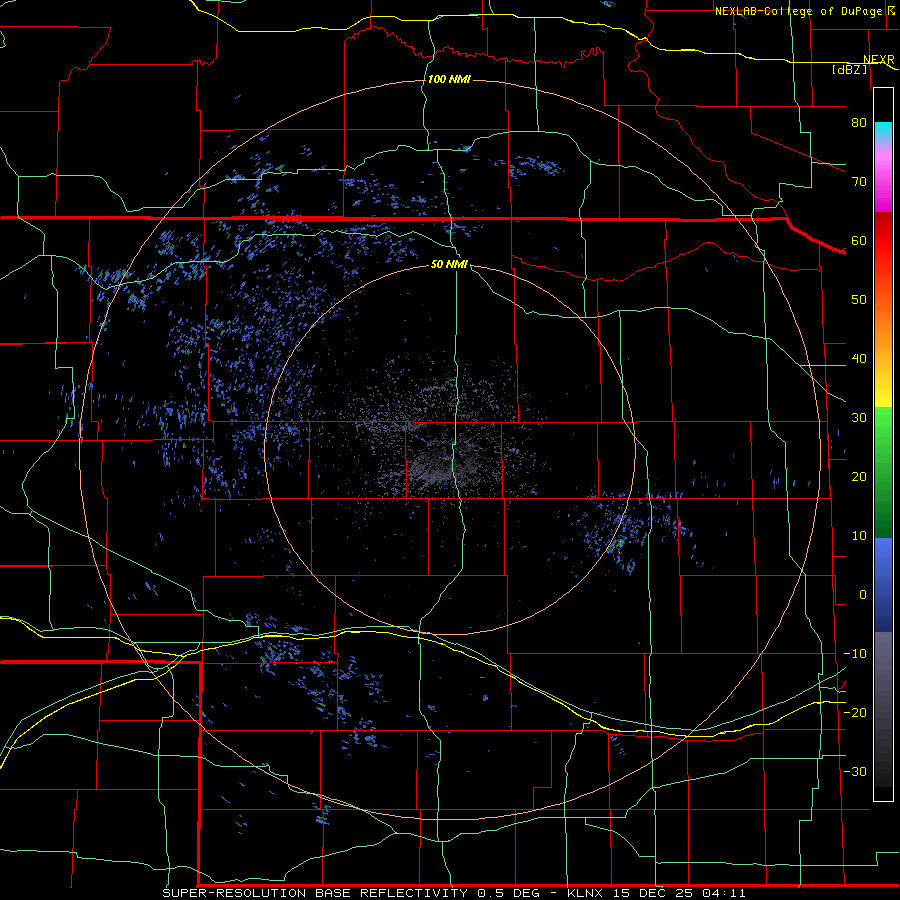Click the 40 value on the dBZ scale

tap(859, 359)
